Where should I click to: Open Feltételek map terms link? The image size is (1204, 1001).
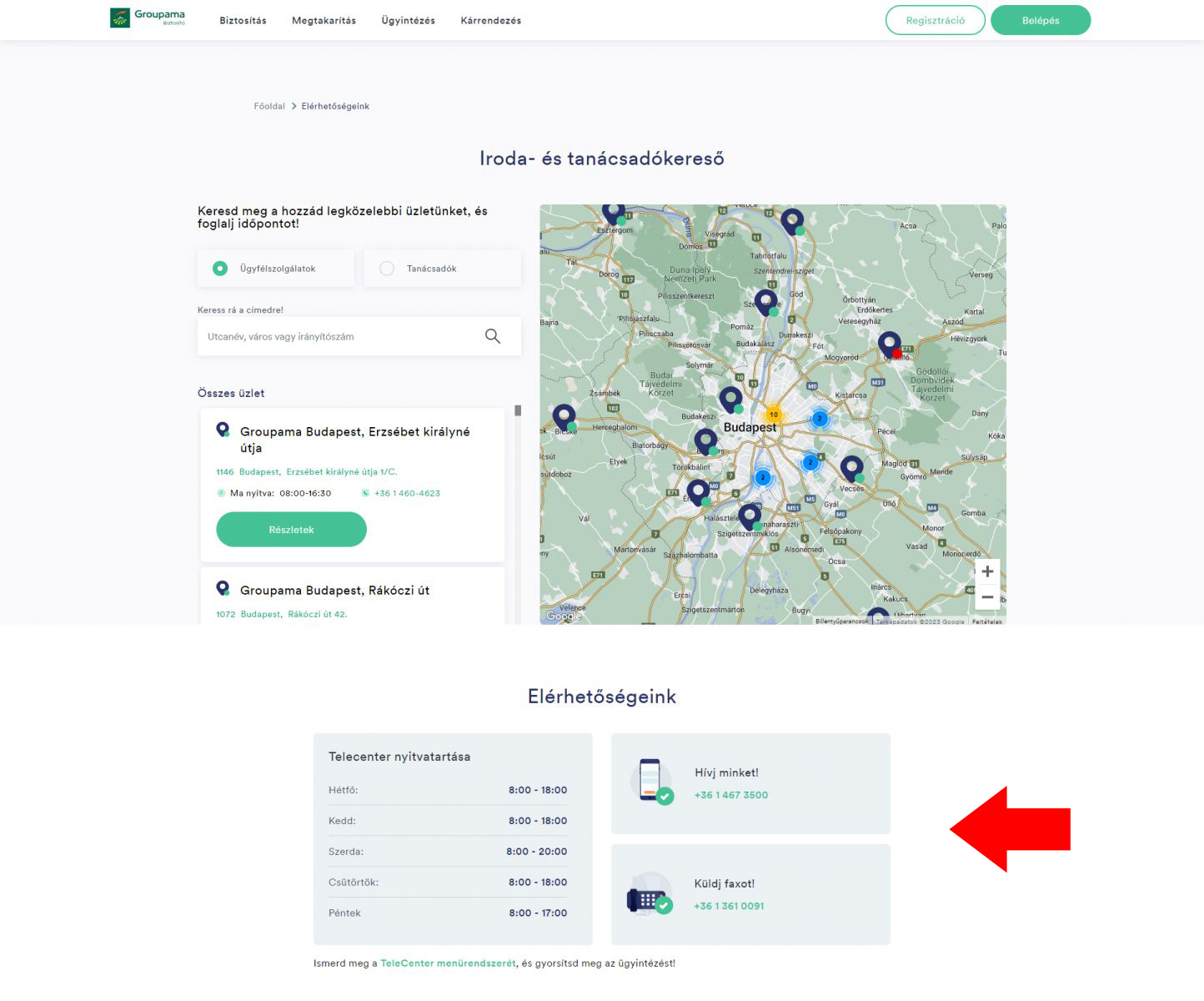pyautogui.click(x=987, y=621)
